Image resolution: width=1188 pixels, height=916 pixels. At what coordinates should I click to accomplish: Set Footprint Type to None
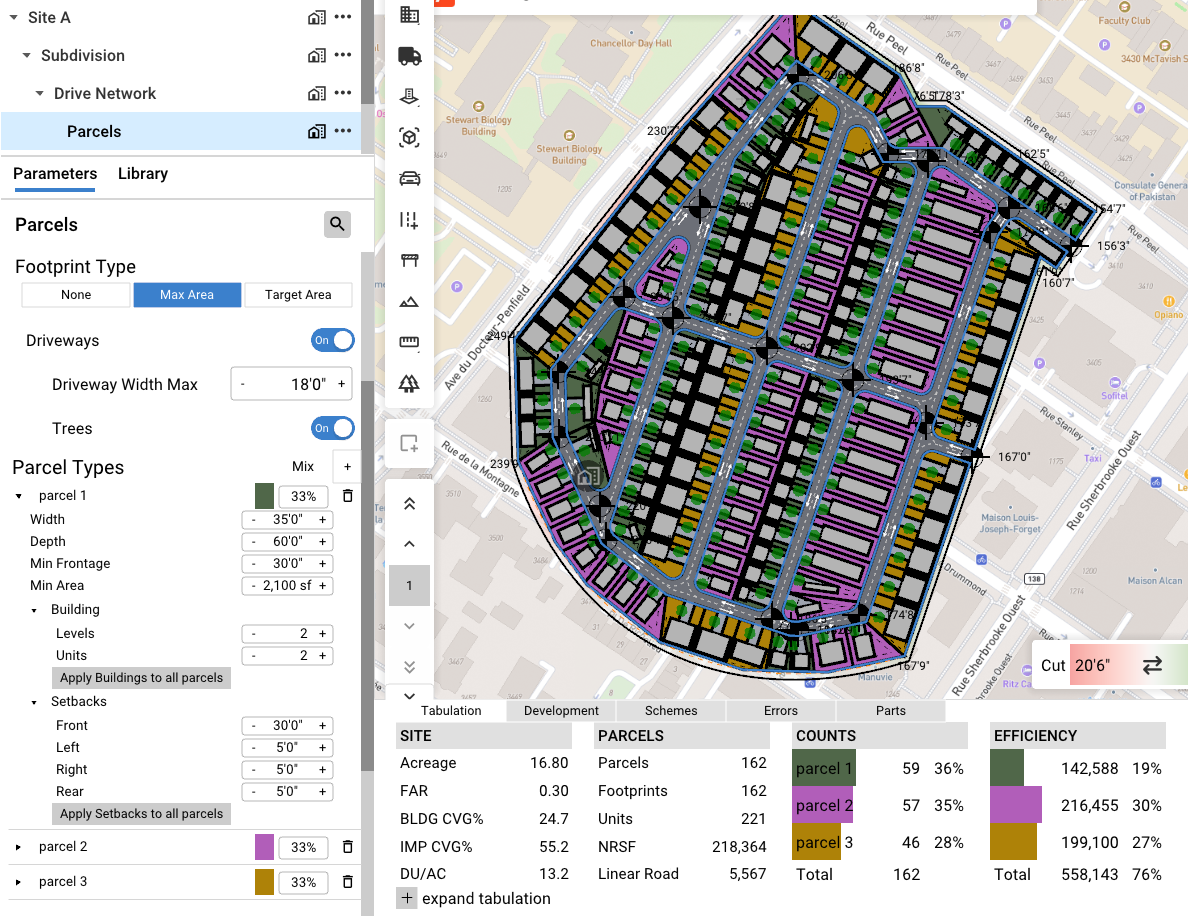click(76, 295)
